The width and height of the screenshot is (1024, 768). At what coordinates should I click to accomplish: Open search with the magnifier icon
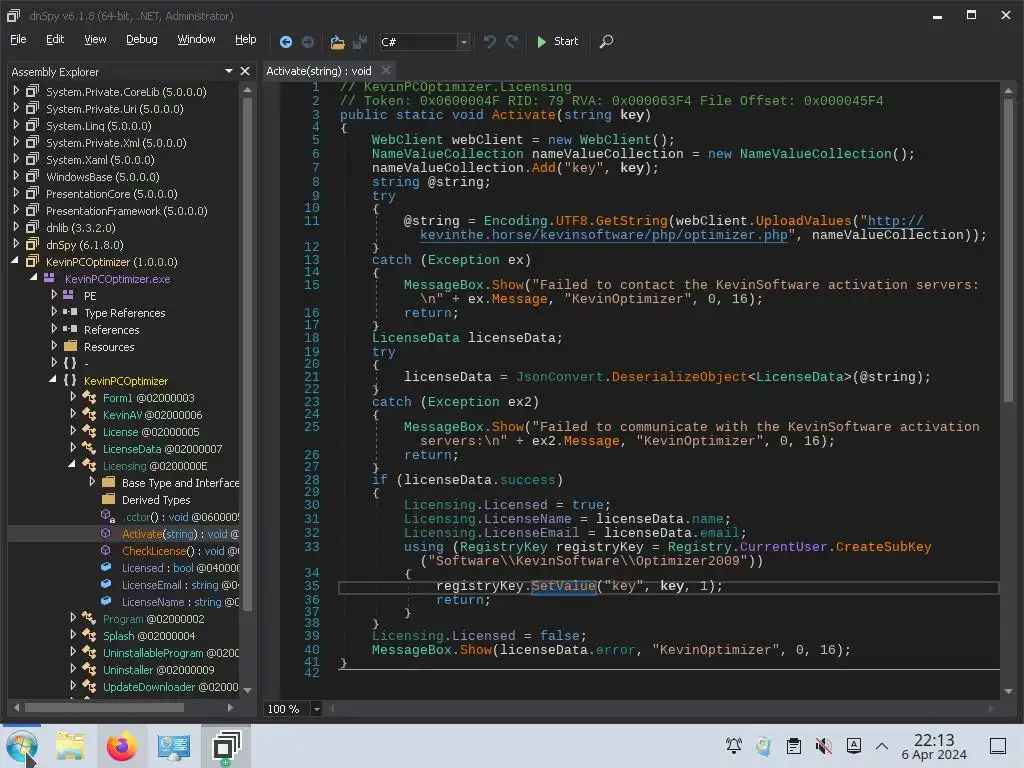pyautogui.click(x=606, y=42)
